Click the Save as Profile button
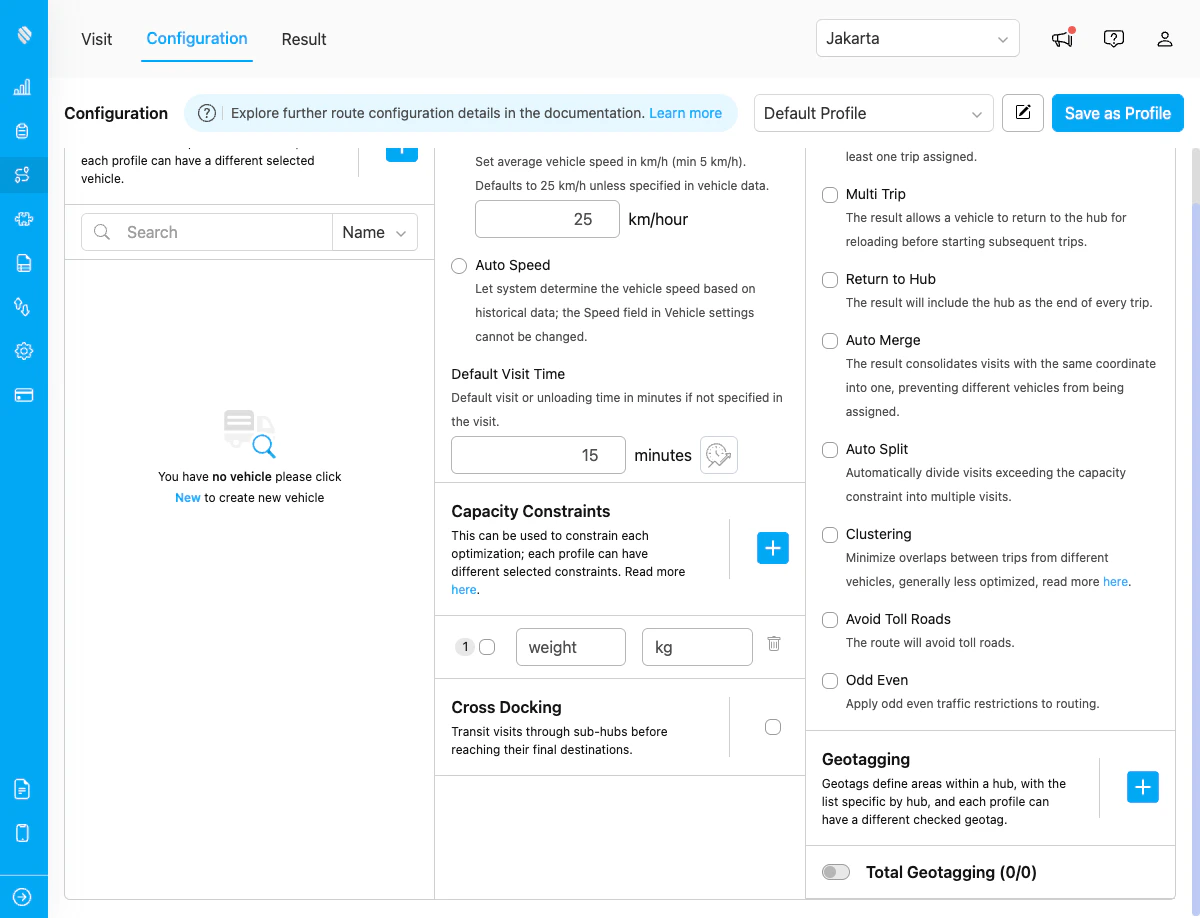Screen dimensions: 1200x918 pos(1117,113)
